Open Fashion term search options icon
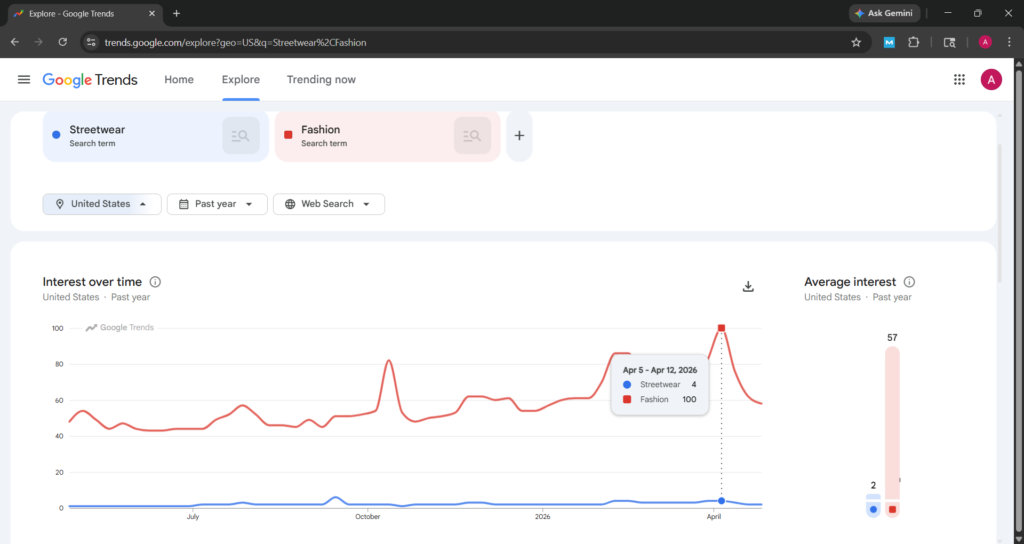The width and height of the screenshot is (1024, 544). pyautogui.click(x=472, y=136)
